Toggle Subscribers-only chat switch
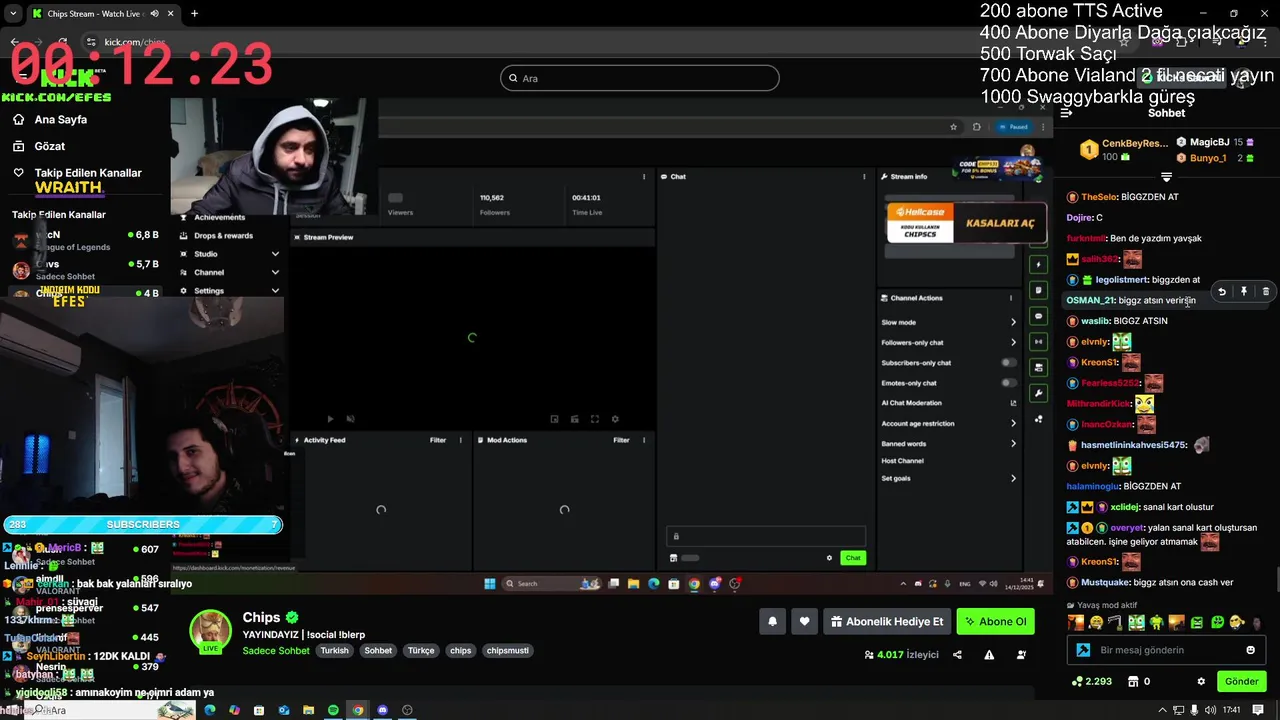Viewport: 1280px width, 720px height. 1009,363
